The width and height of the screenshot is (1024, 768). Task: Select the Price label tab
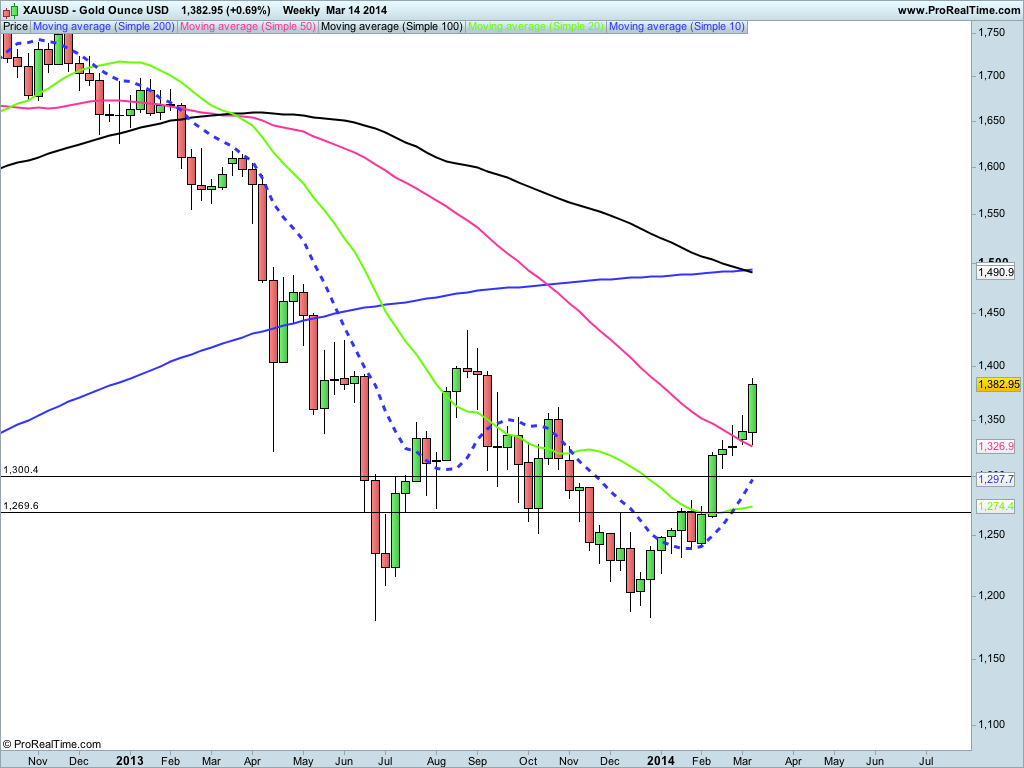click(16, 27)
